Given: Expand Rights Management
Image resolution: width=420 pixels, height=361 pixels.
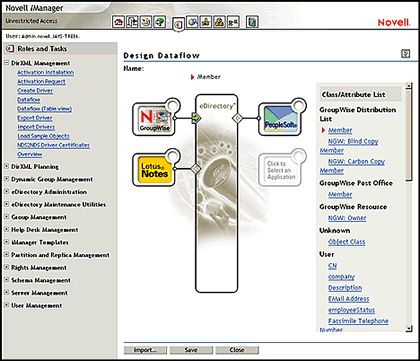Looking at the screenshot, I should pyautogui.click(x=6, y=267).
